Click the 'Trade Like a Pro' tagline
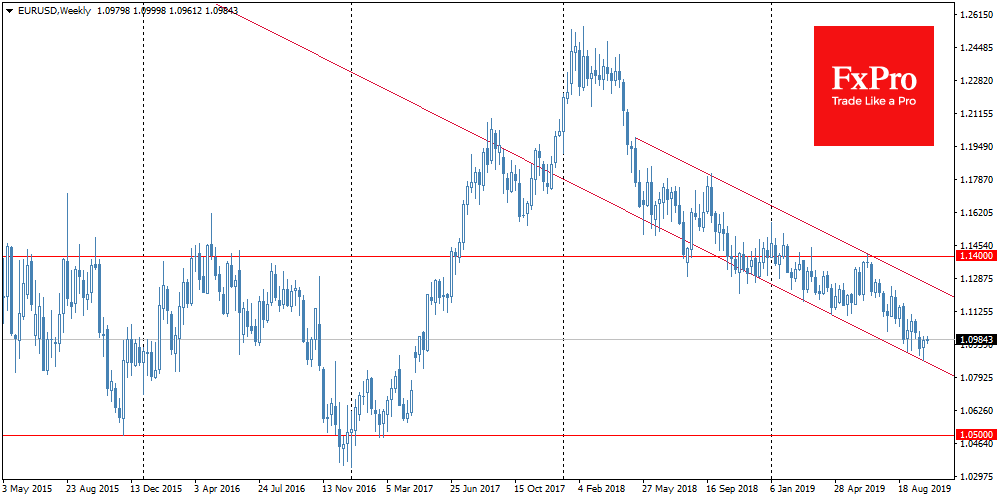1000x500 pixels. (x=873, y=101)
